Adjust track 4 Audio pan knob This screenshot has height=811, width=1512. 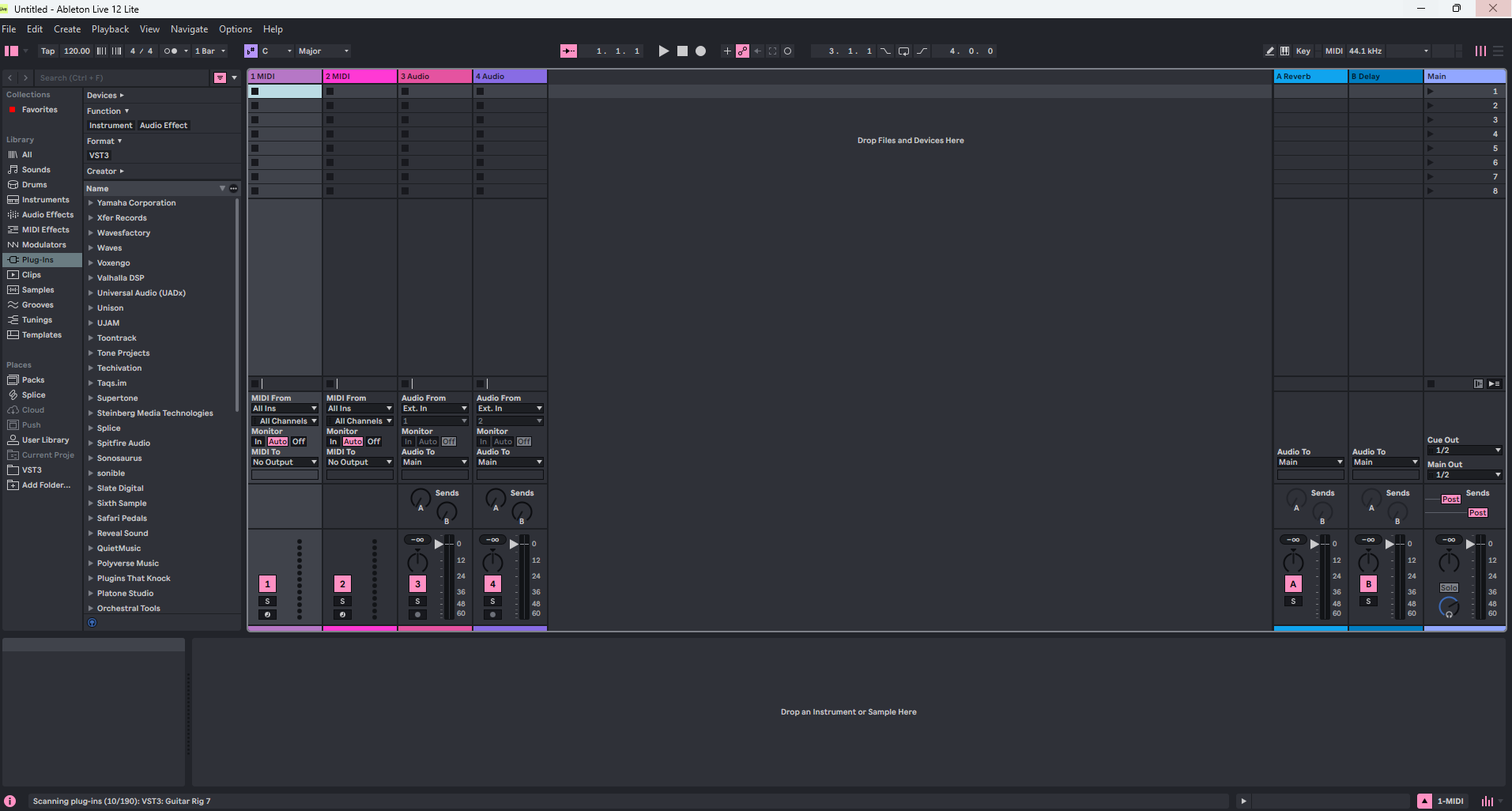click(492, 563)
